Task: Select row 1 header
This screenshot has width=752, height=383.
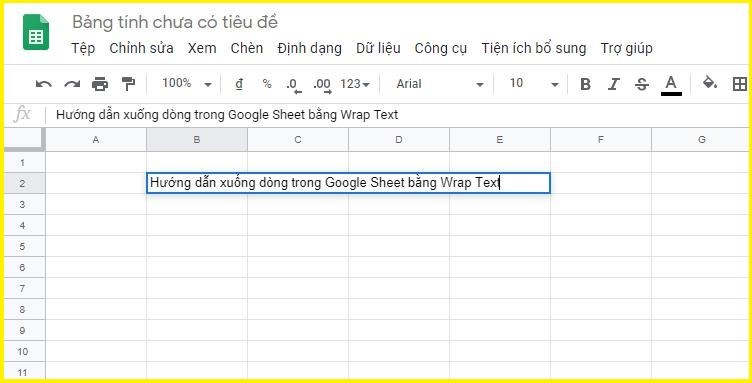Action: tap(24, 162)
